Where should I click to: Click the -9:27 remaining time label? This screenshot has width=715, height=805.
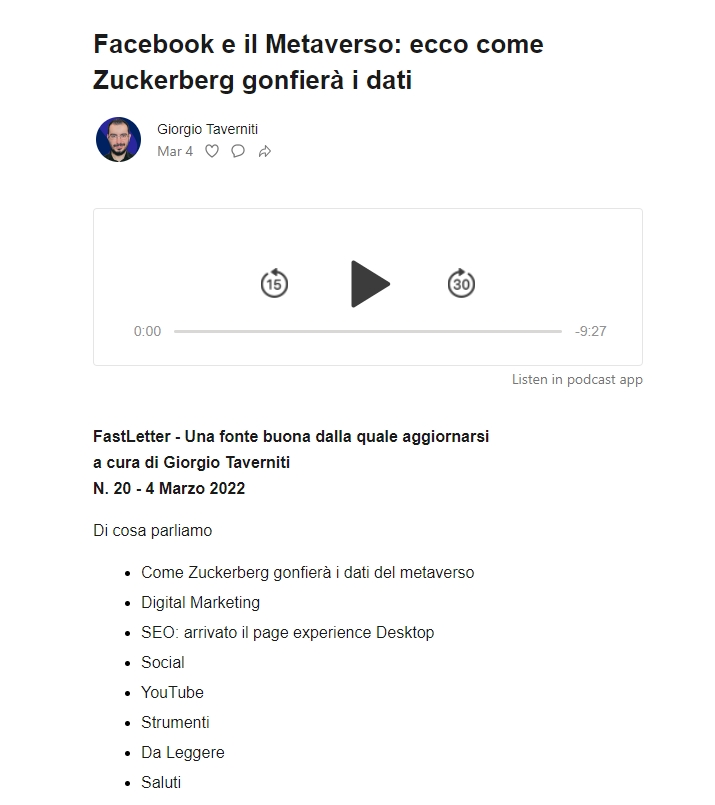[591, 331]
